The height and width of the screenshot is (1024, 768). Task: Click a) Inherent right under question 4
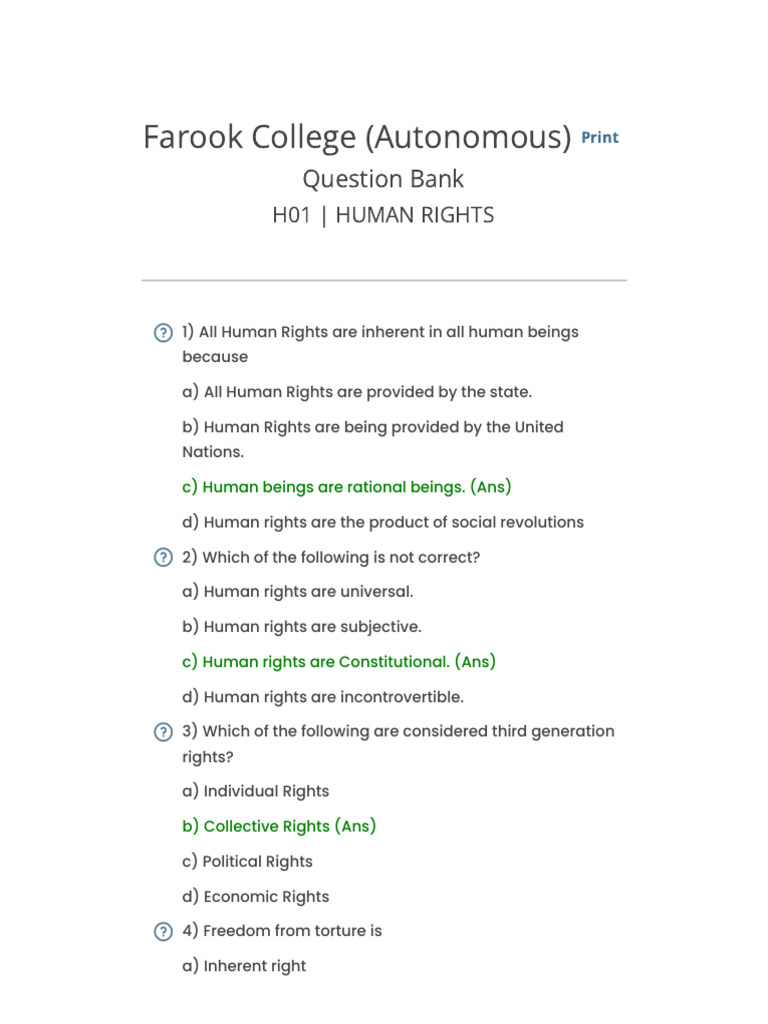tap(244, 966)
